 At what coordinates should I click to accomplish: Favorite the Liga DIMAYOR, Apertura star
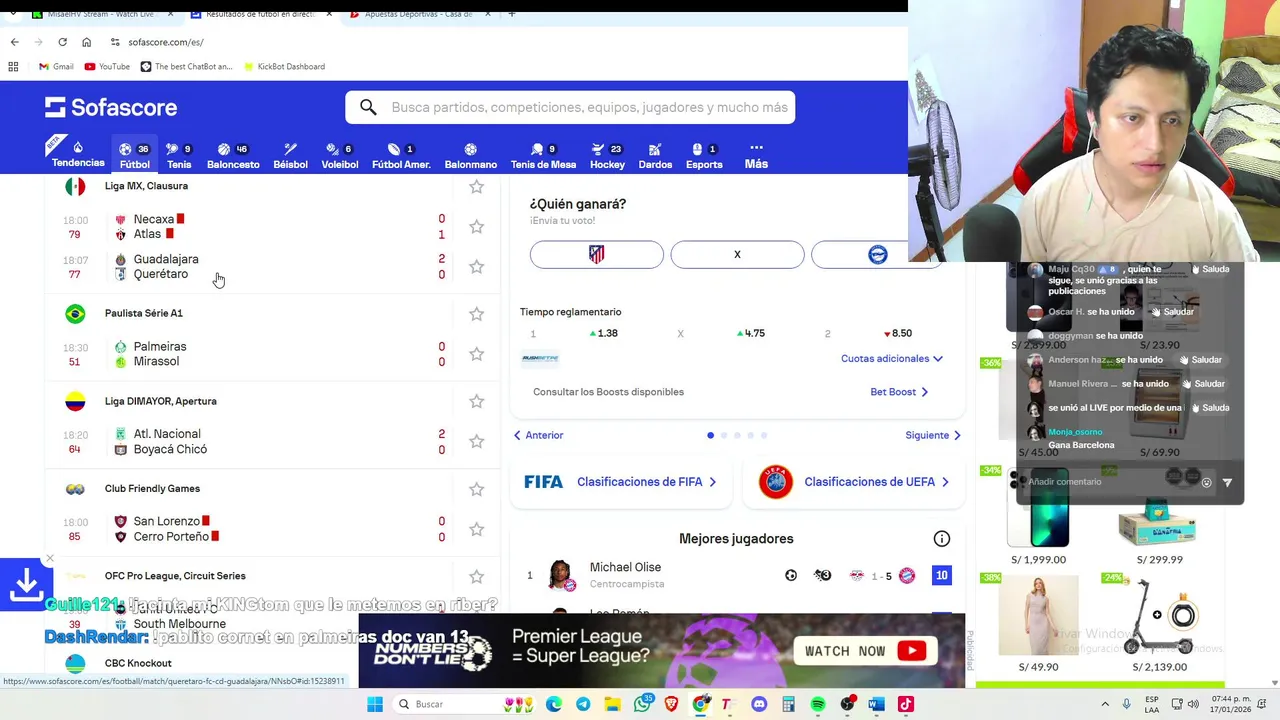tap(476, 401)
